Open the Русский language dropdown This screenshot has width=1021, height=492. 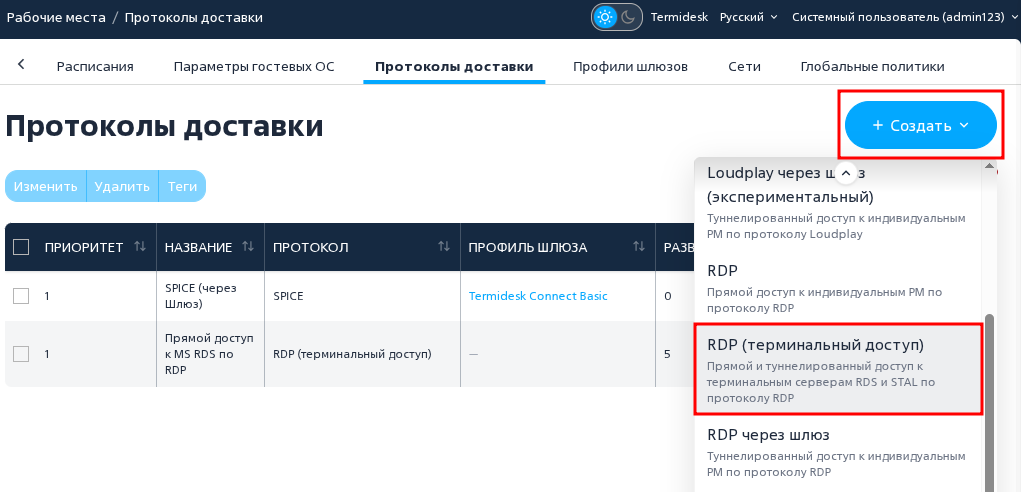click(748, 17)
